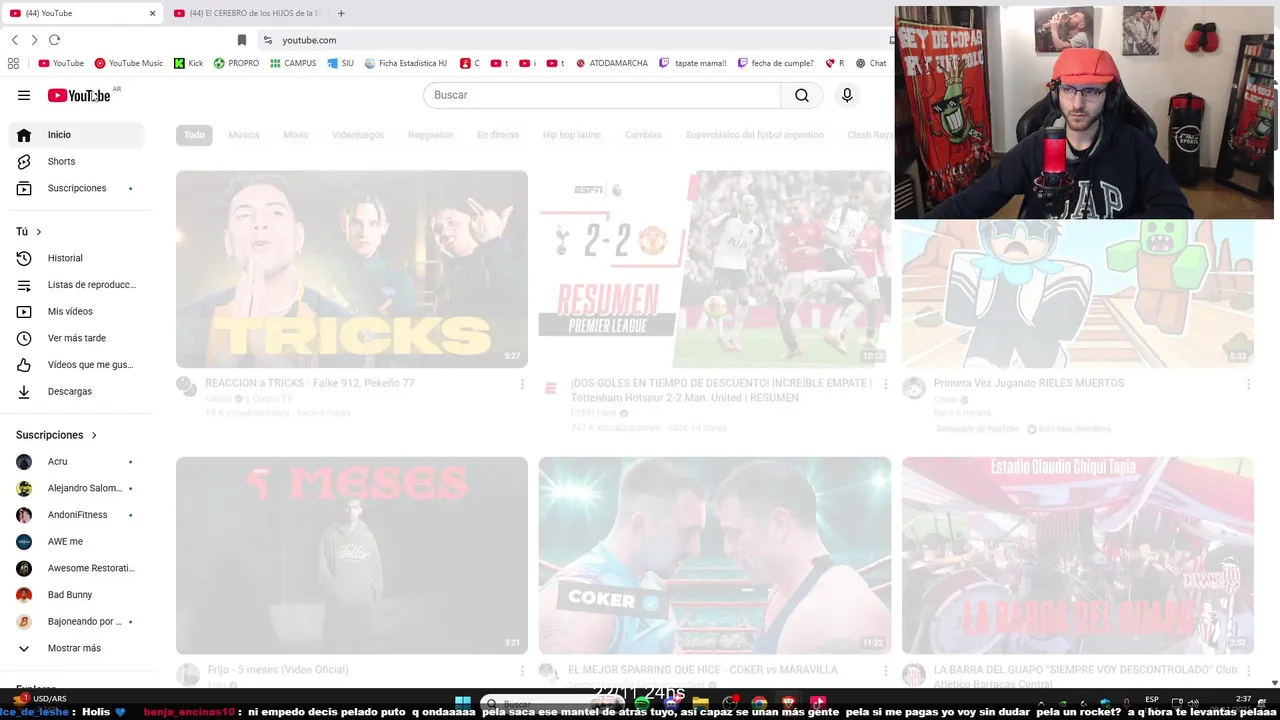Go back in browser history
Viewport: 1280px width, 720px height.
coord(14,40)
